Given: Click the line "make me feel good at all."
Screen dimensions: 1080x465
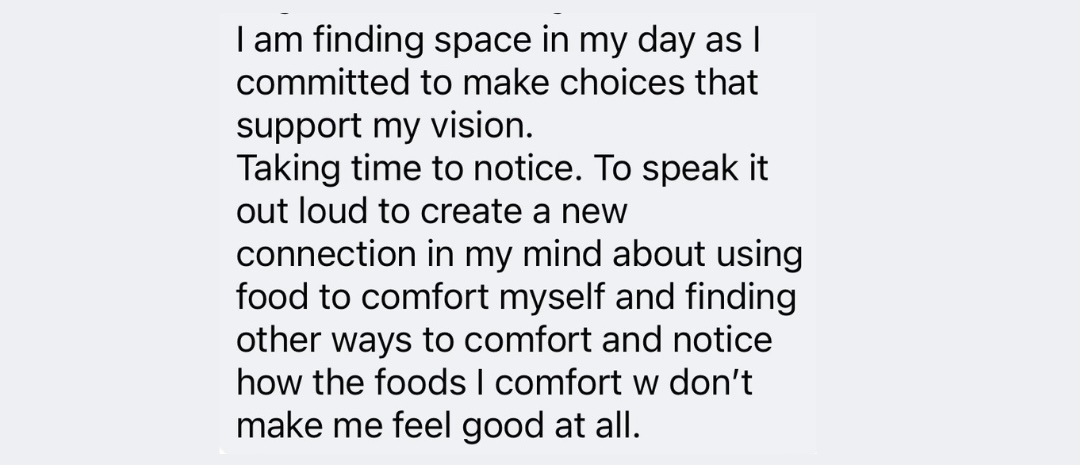Looking at the screenshot, I should (439, 426).
